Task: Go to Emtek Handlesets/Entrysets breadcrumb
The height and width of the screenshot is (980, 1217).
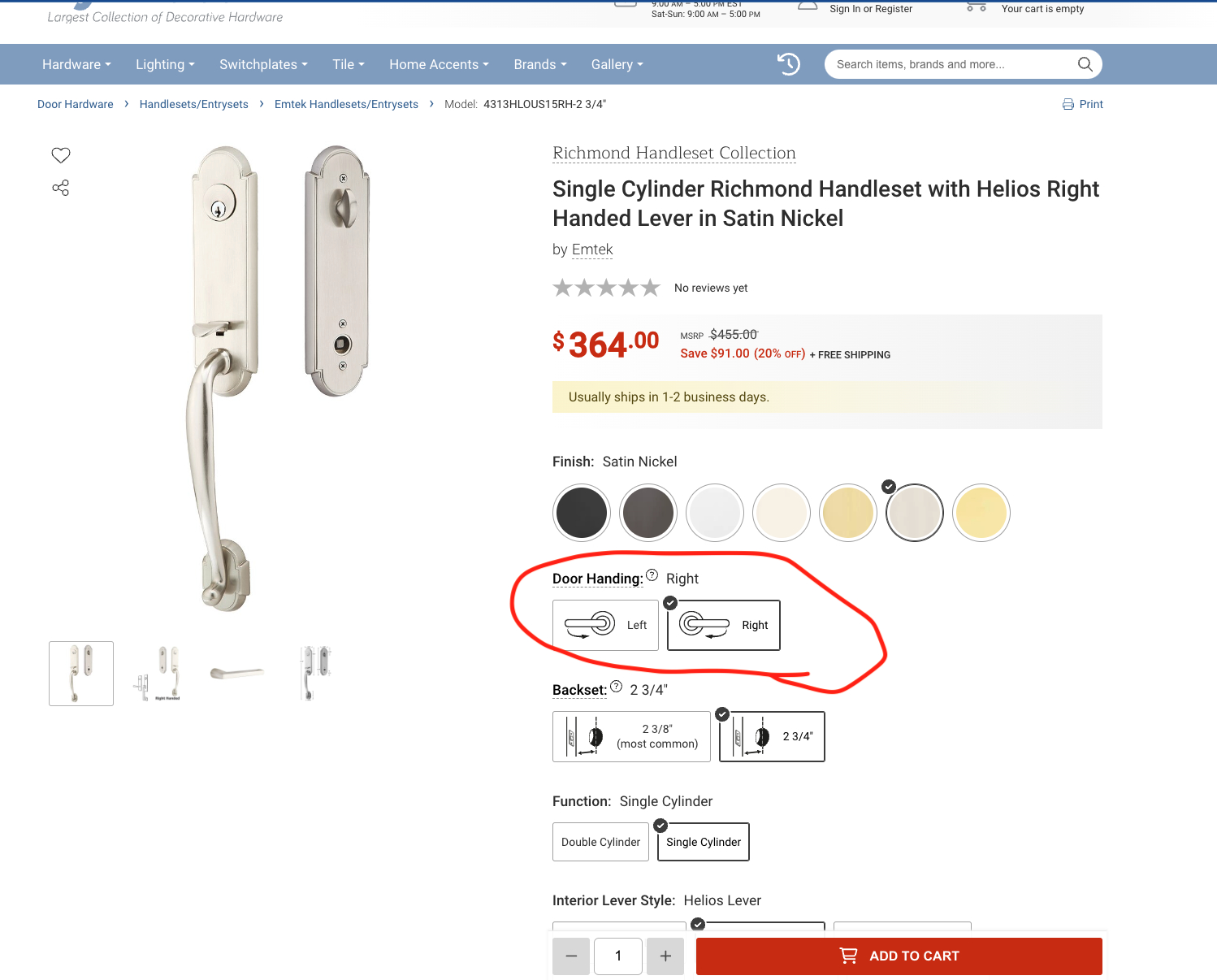Action: (346, 104)
